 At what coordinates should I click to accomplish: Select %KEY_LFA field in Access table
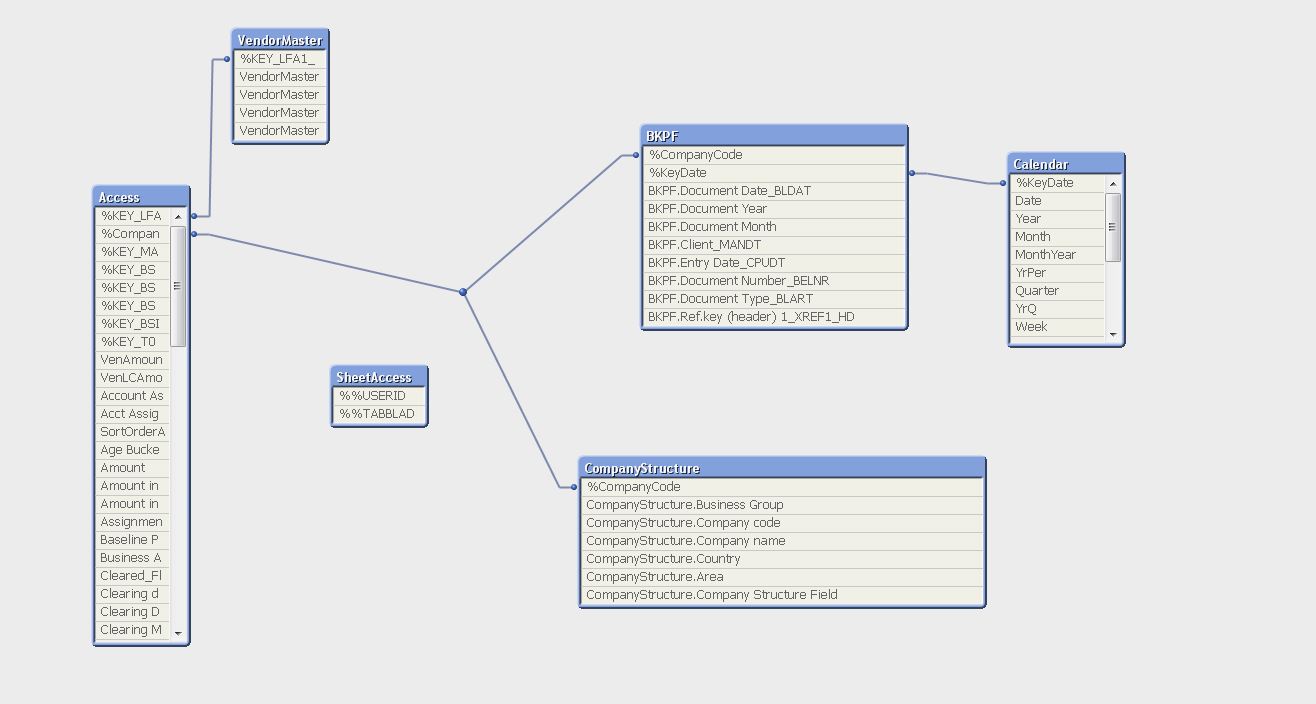pos(134,216)
